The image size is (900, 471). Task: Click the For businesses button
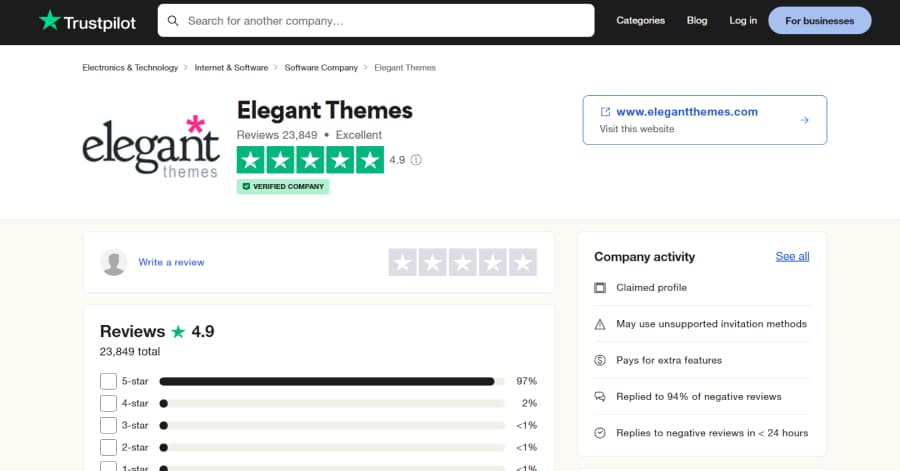(819, 20)
